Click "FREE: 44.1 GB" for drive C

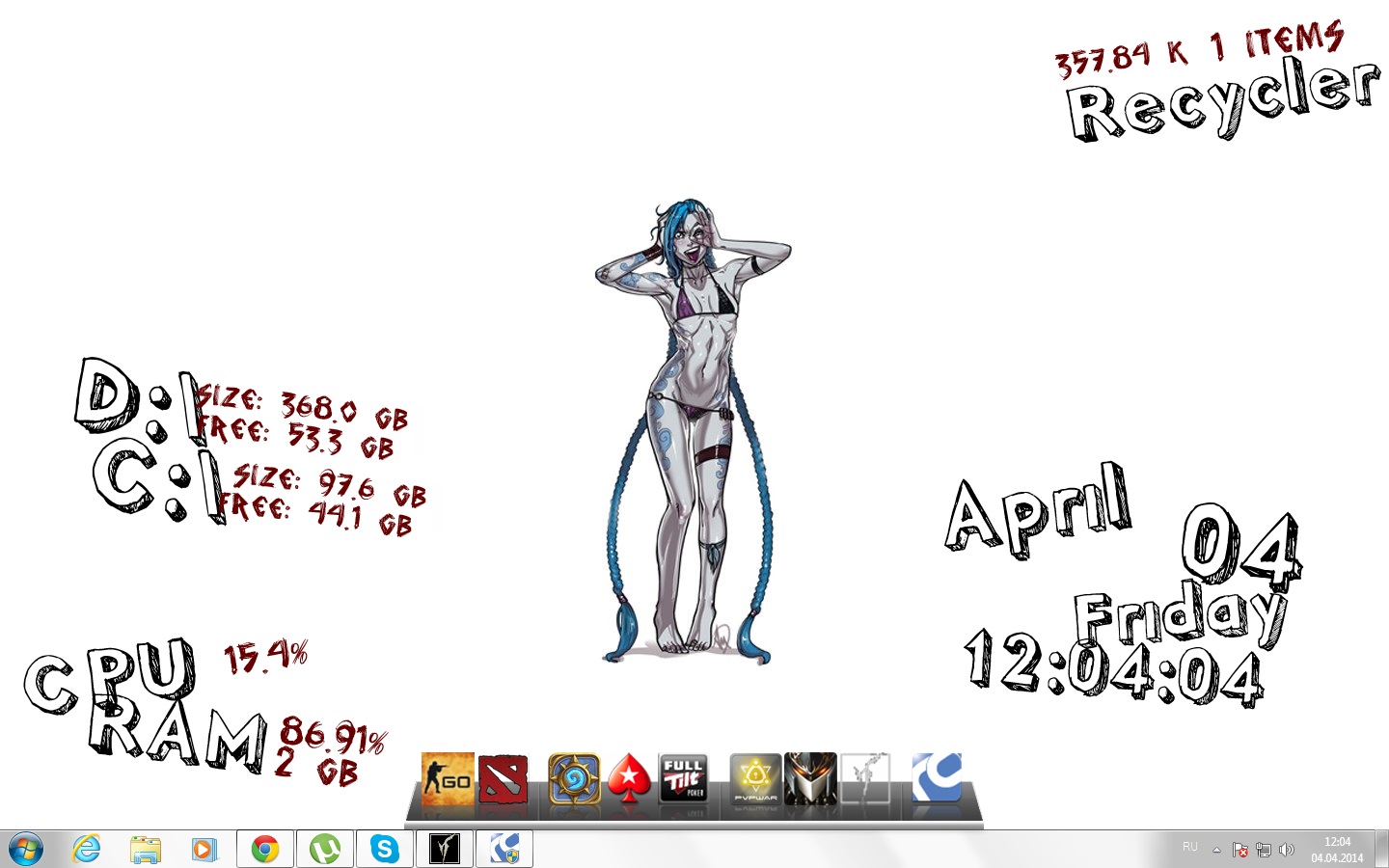point(315,514)
